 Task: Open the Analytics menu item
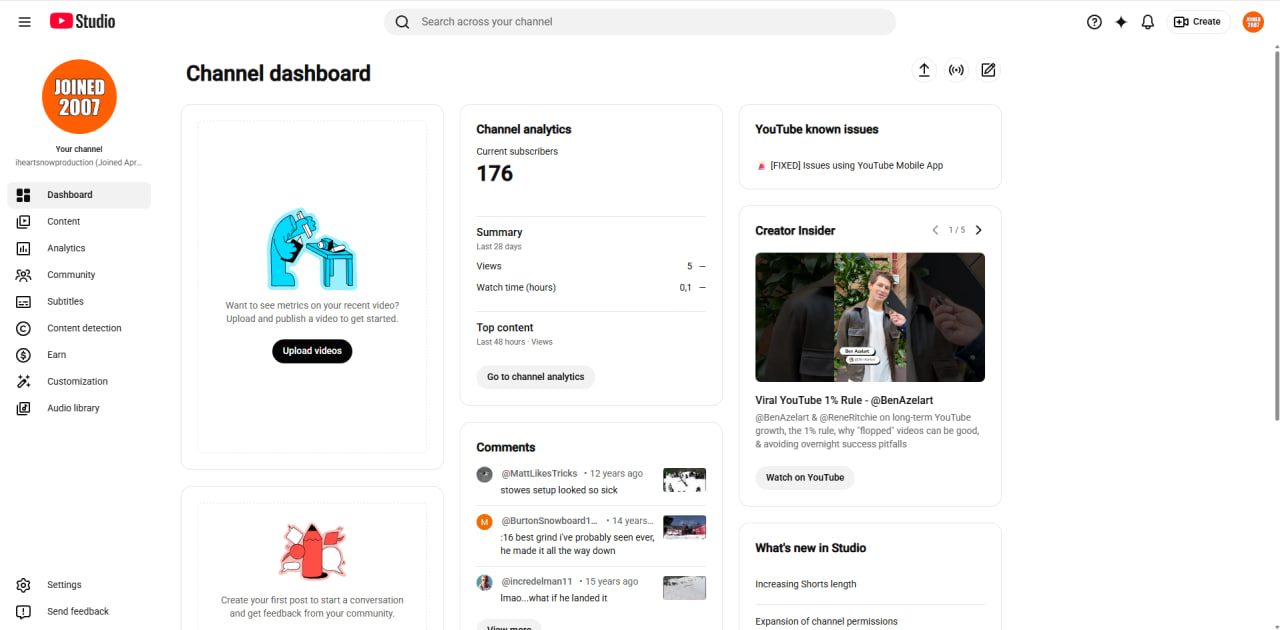coord(79,248)
